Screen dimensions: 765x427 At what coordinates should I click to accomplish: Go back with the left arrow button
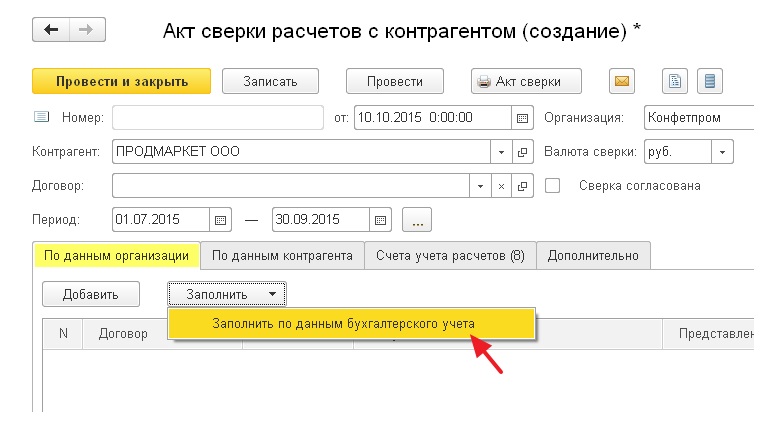(51, 30)
